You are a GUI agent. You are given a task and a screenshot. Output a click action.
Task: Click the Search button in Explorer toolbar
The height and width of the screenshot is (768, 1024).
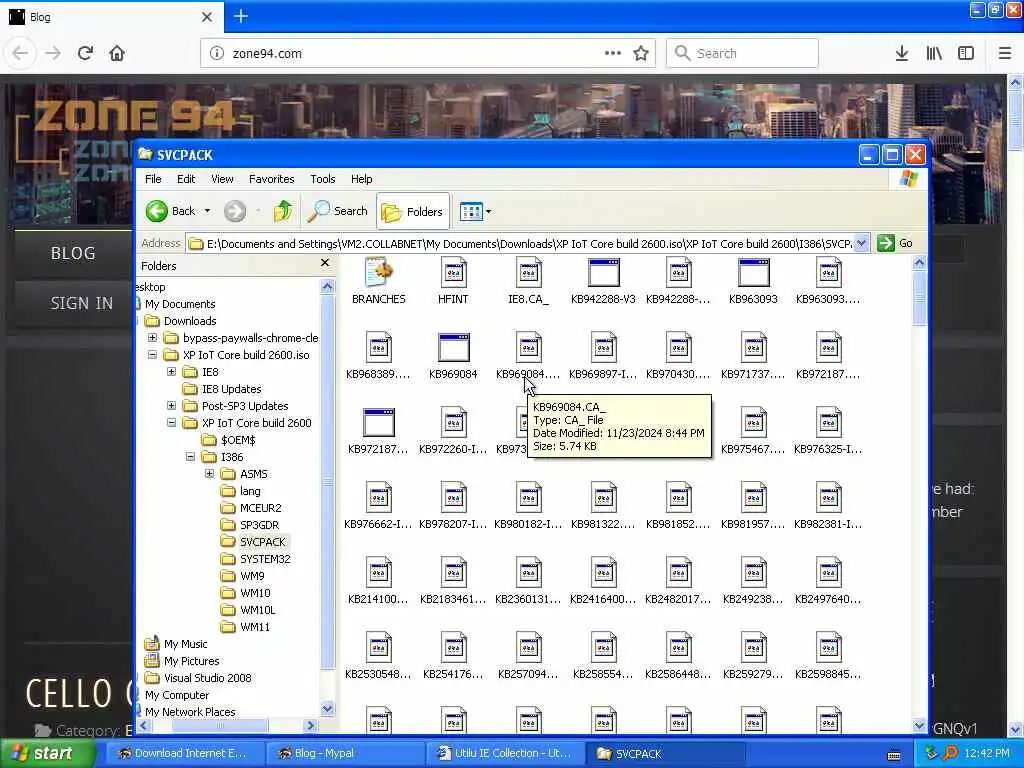[338, 211]
